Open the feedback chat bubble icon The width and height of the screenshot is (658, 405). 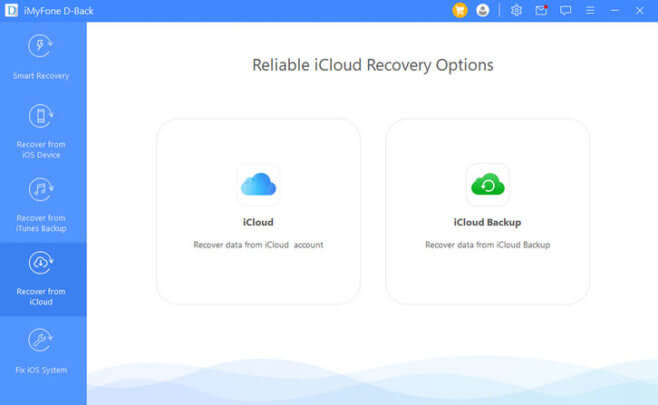[x=566, y=10]
